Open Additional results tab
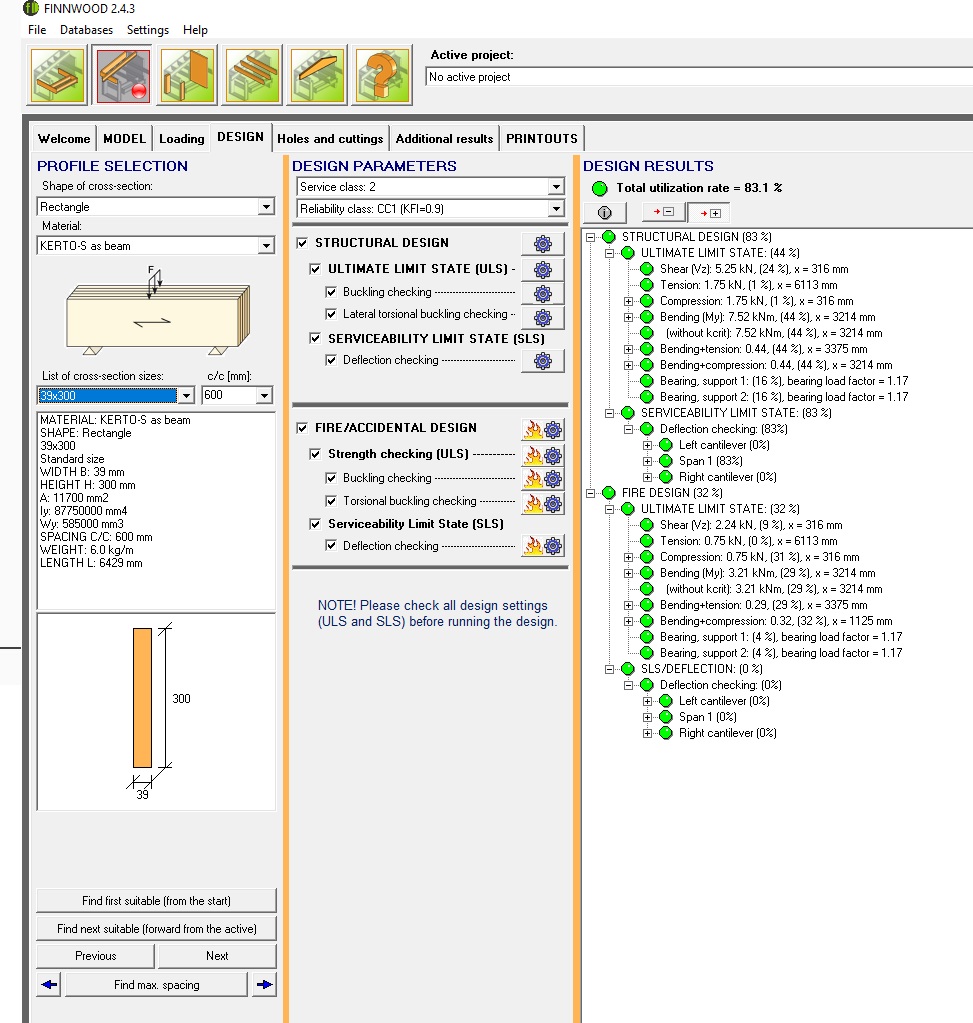Image resolution: width=973 pixels, height=1023 pixels. coord(444,138)
